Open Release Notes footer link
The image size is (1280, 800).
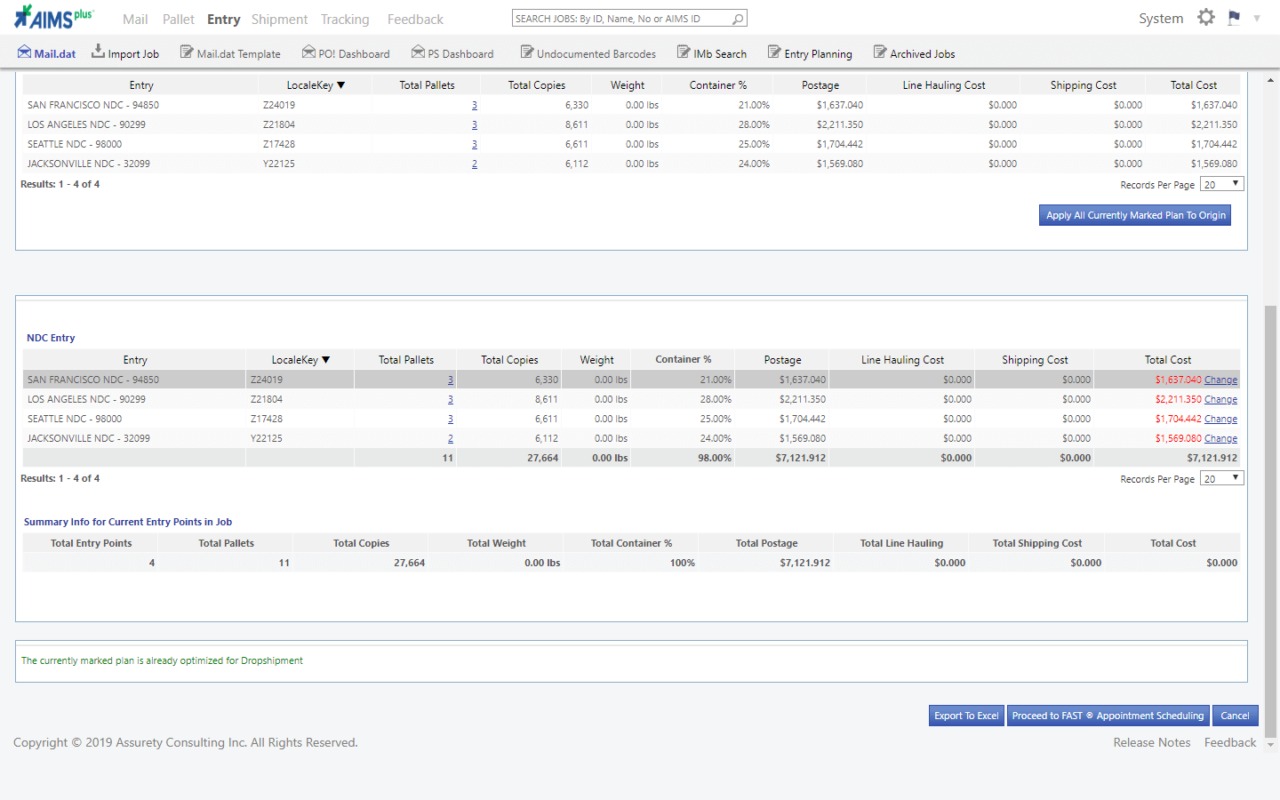coord(1152,743)
